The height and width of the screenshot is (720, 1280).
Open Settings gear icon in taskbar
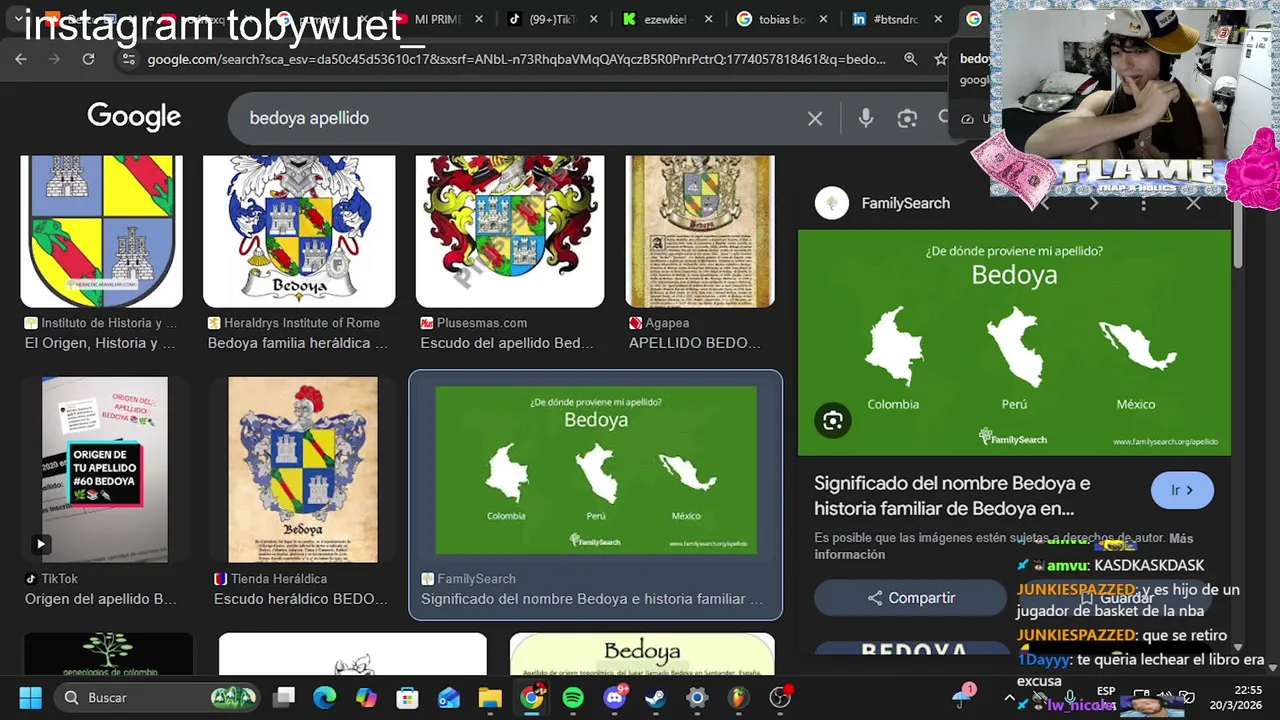click(x=697, y=697)
